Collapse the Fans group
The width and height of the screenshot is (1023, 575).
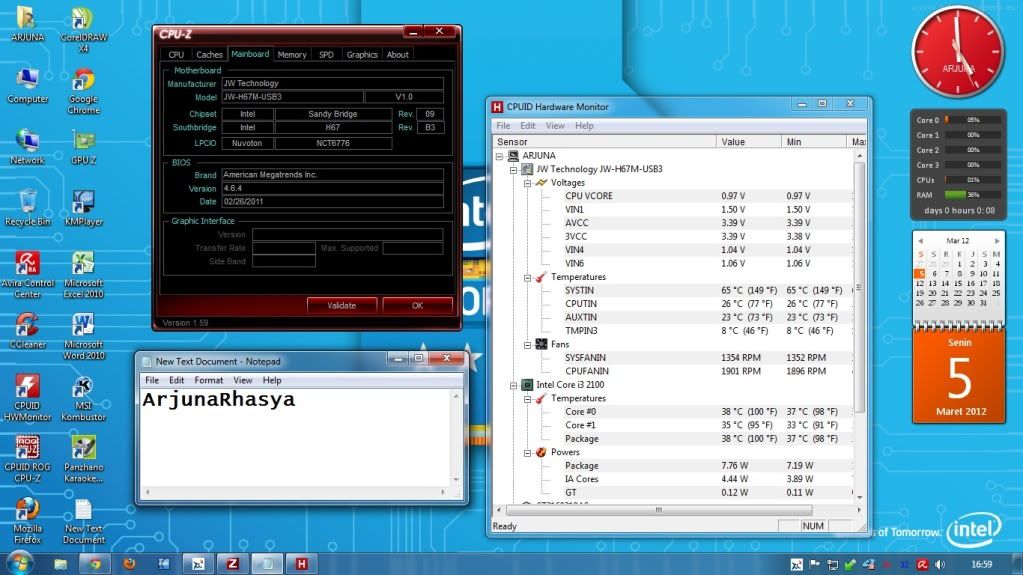(x=527, y=345)
